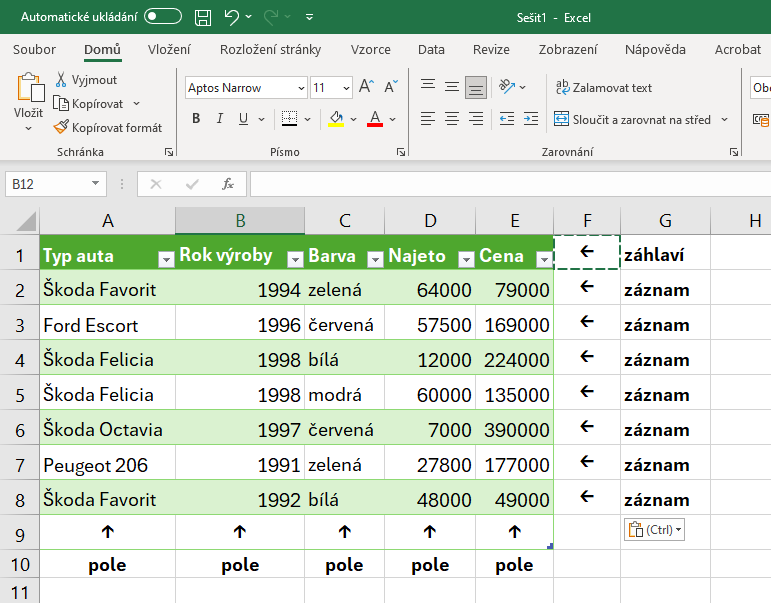This screenshot has width=771, height=603.
Task: Open Alignment (Zarovnání) dialog launcher
Action: pyautogui.click(x=734, y=152)
